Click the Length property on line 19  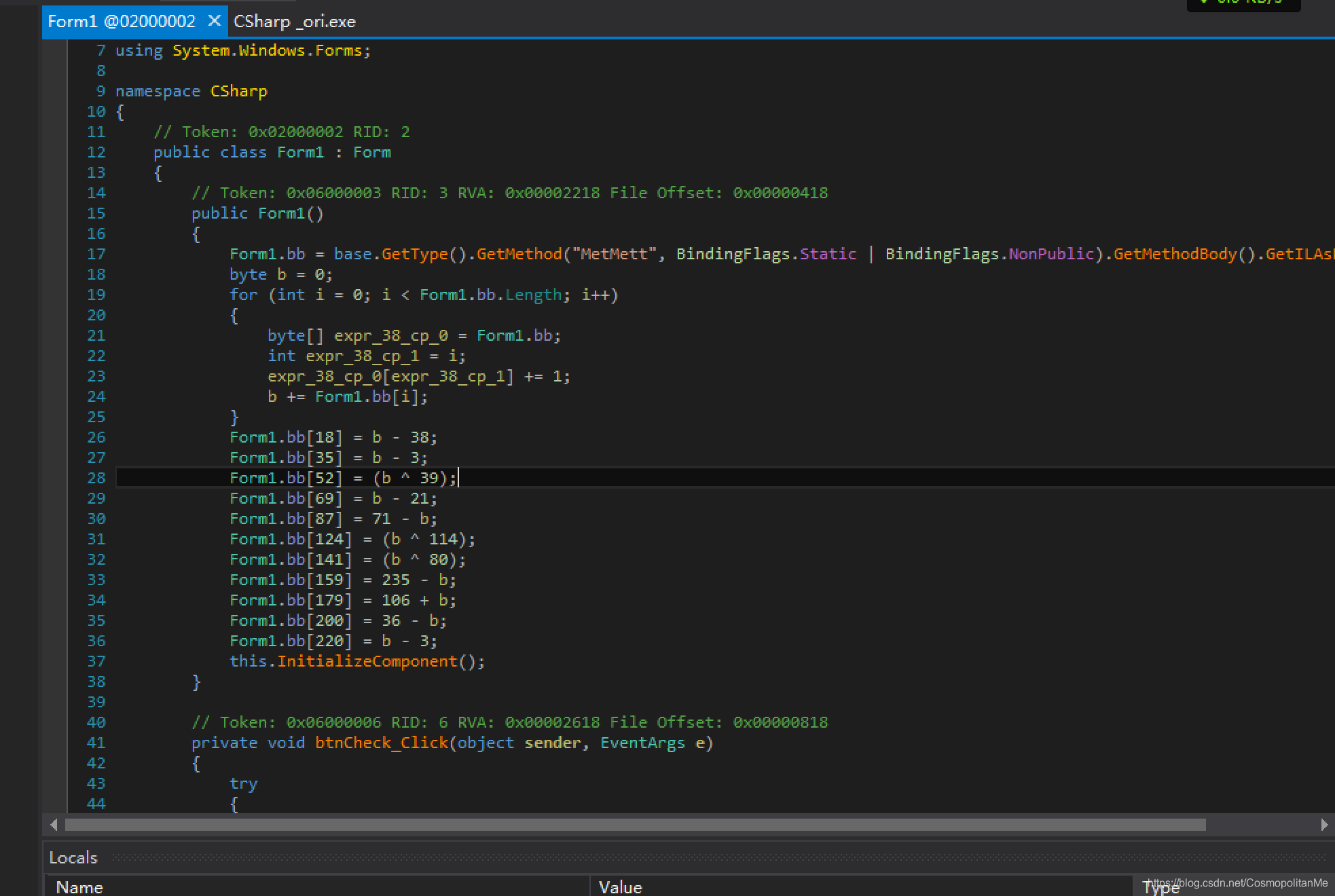coord(533,295)
